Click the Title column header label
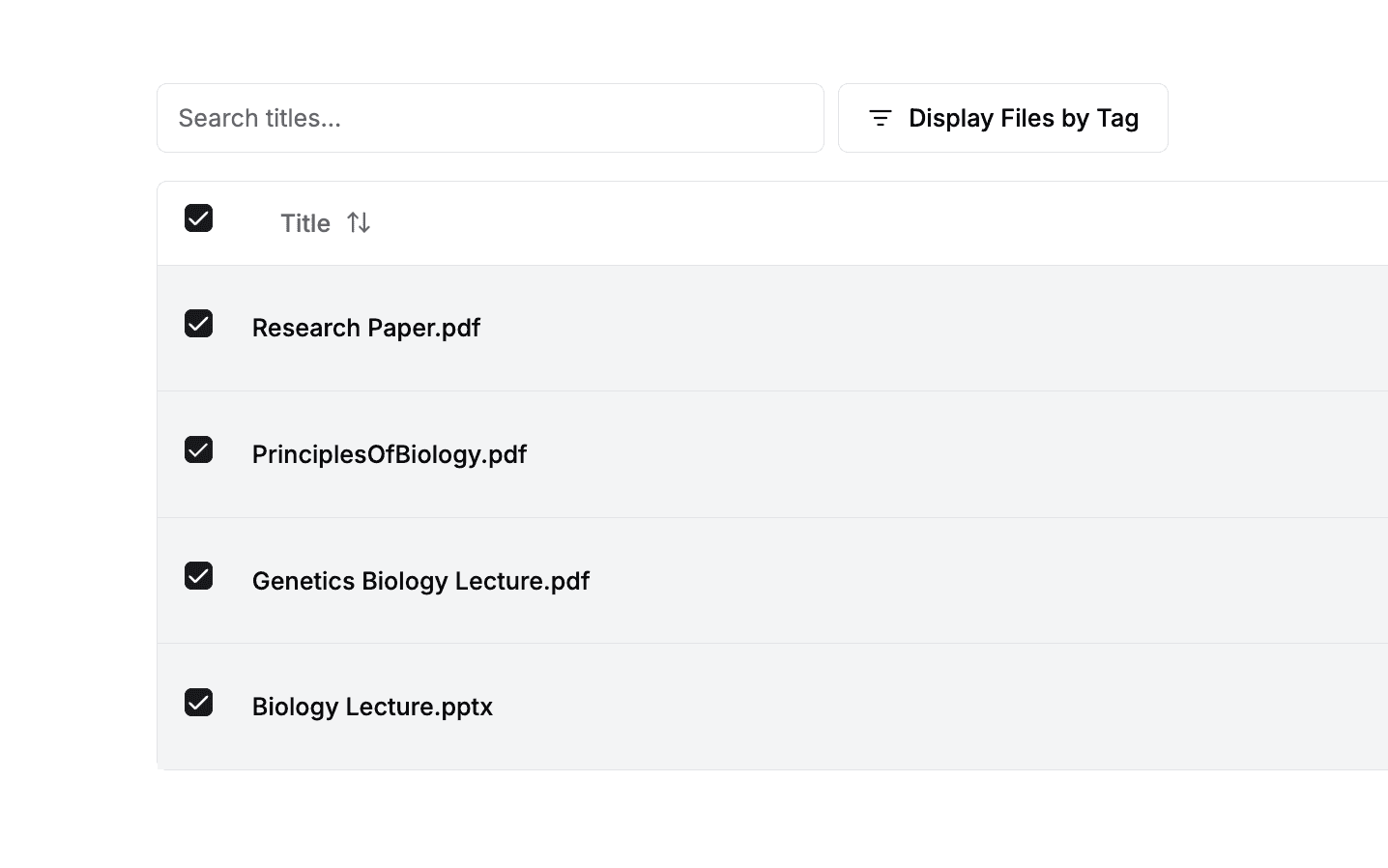Viewport: 1388px width, 868px height. pyautogui.click(x=305, y=223)
